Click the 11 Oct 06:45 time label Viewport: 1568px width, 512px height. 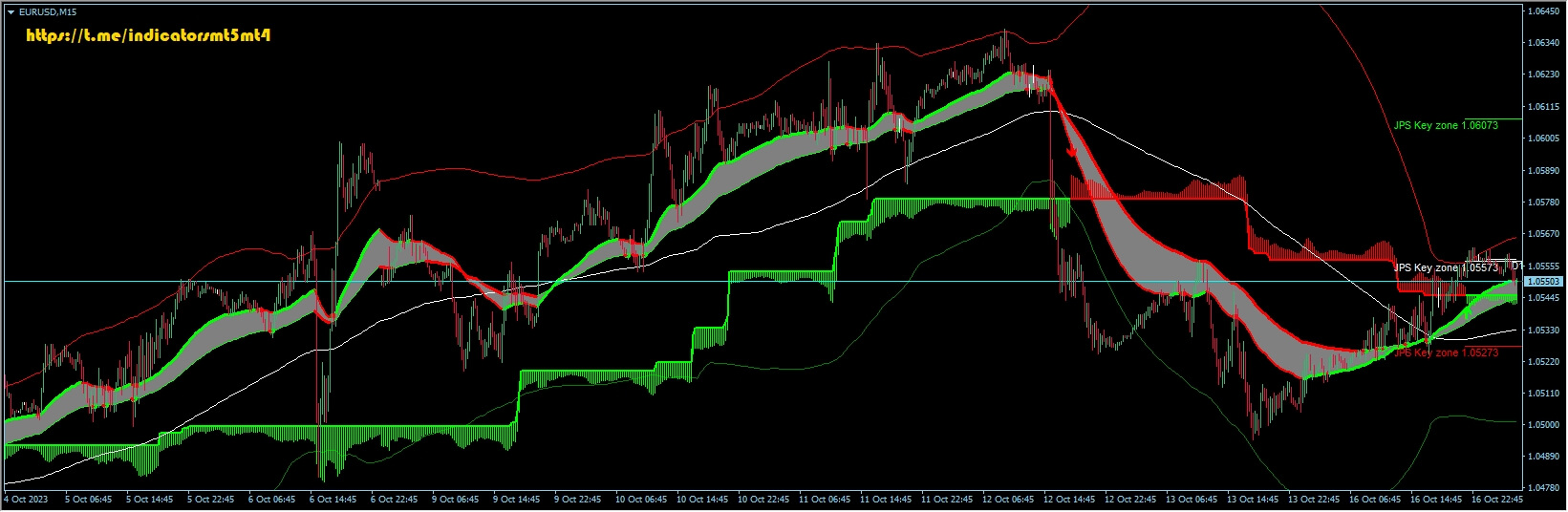click(824, 499)
